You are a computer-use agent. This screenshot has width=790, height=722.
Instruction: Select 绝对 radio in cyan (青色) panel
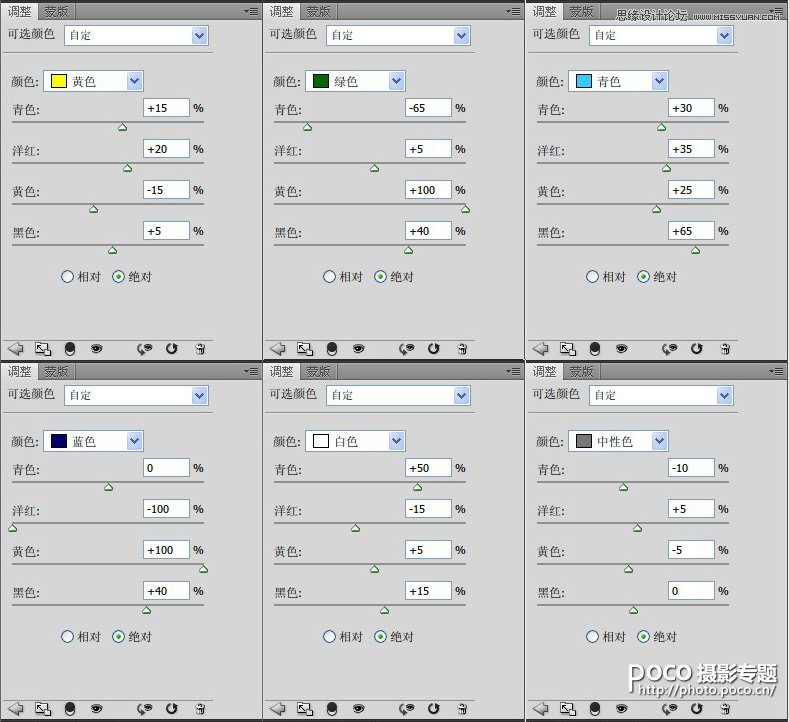pos(643,277)
